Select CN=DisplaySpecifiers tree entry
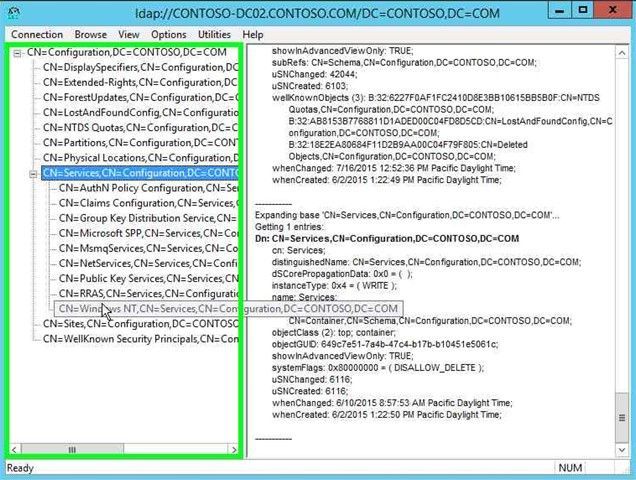 (140, 67)
